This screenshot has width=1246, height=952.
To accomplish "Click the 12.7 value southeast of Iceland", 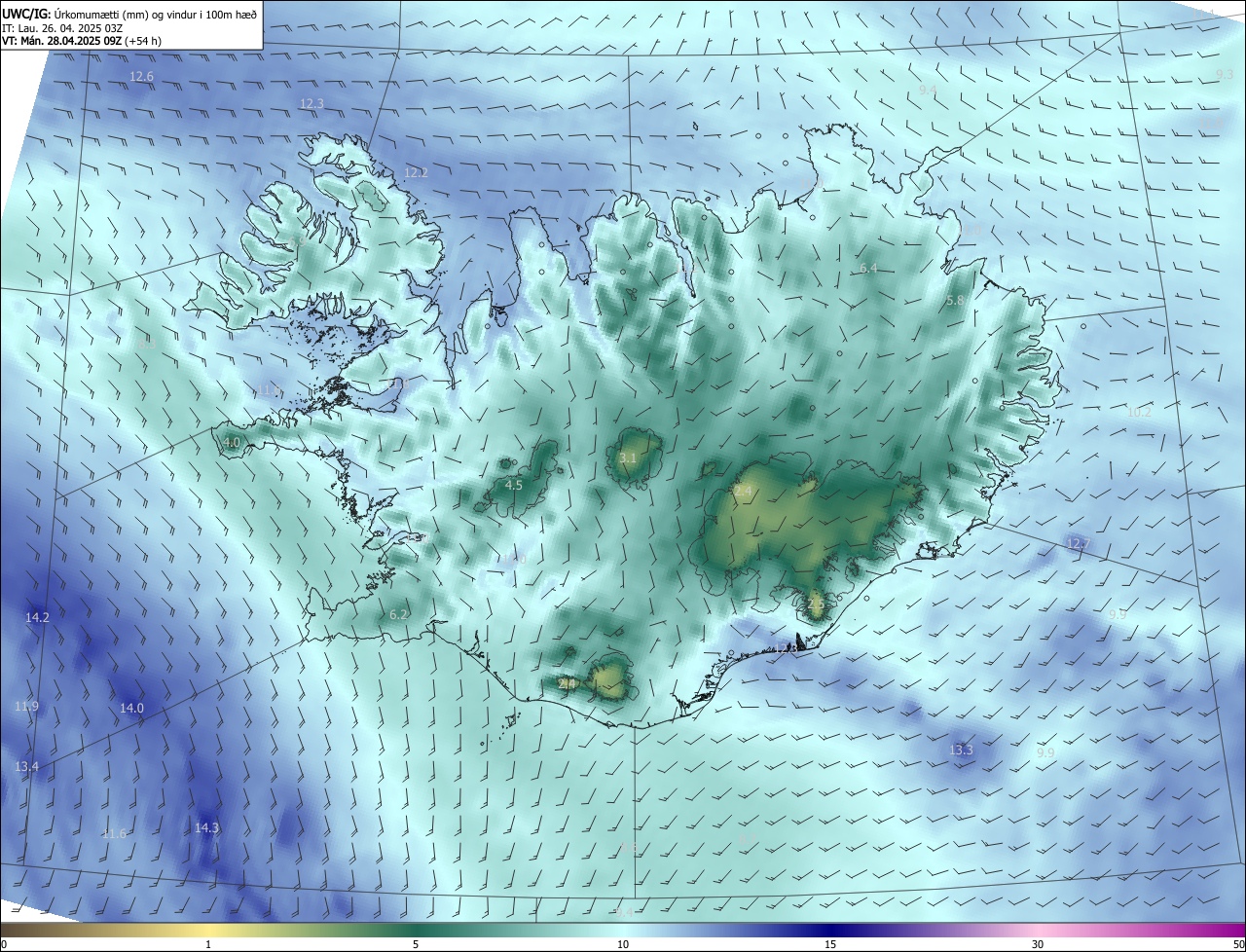I will (1078, 543).
